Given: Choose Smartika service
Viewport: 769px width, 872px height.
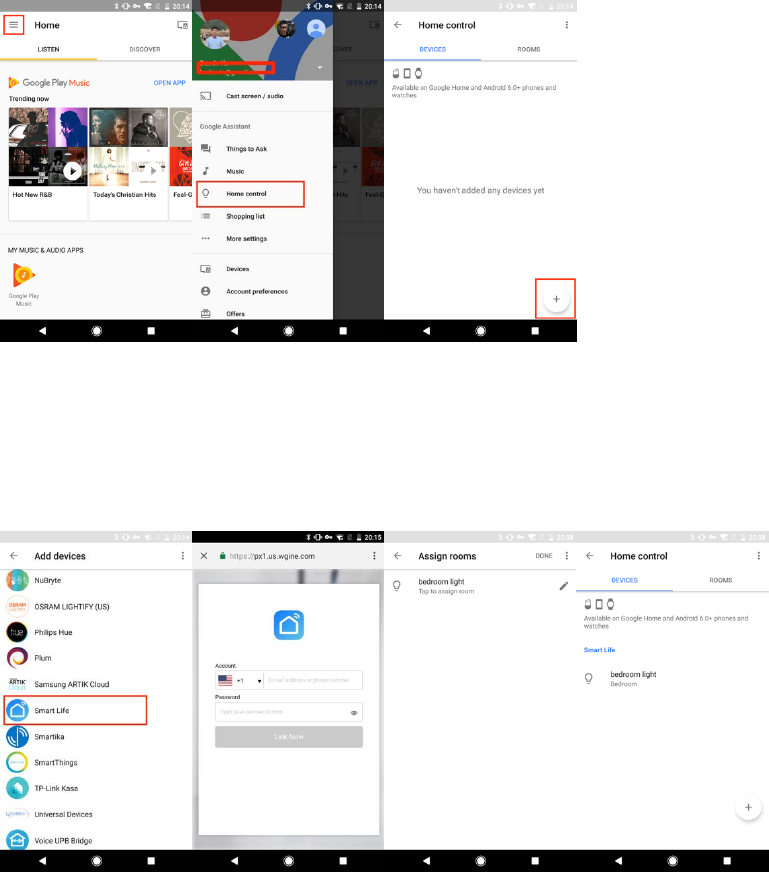Looking at the screenshot, I should (x=96, y=736).
